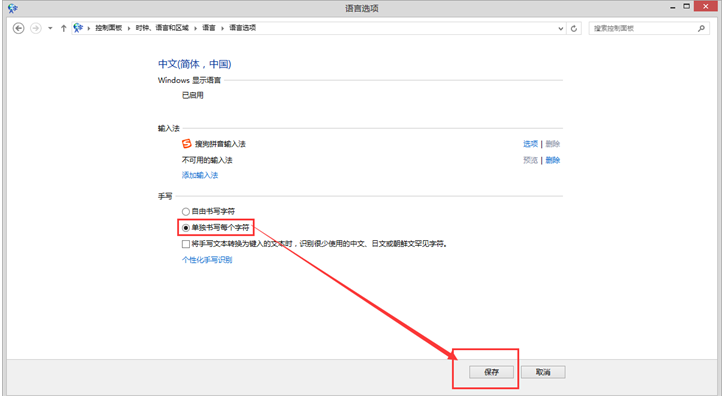This screenshot has height=396, width=723.
Task: Click the control panel icon in address bar
Action: [x=78, y=28]
